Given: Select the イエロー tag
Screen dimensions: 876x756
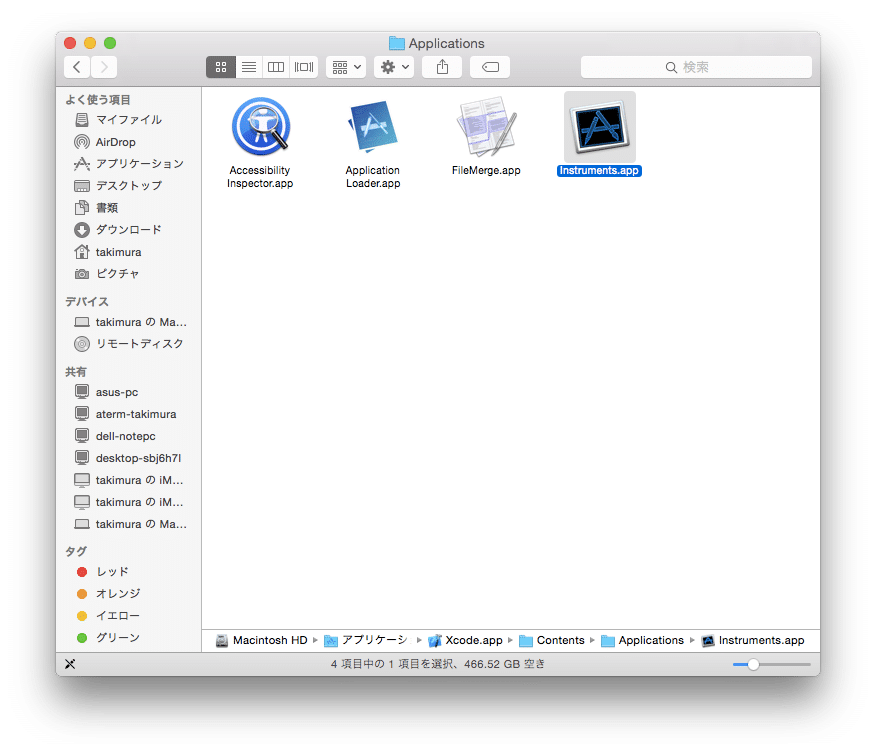Looking at the screenshot, I should [128, 616].
